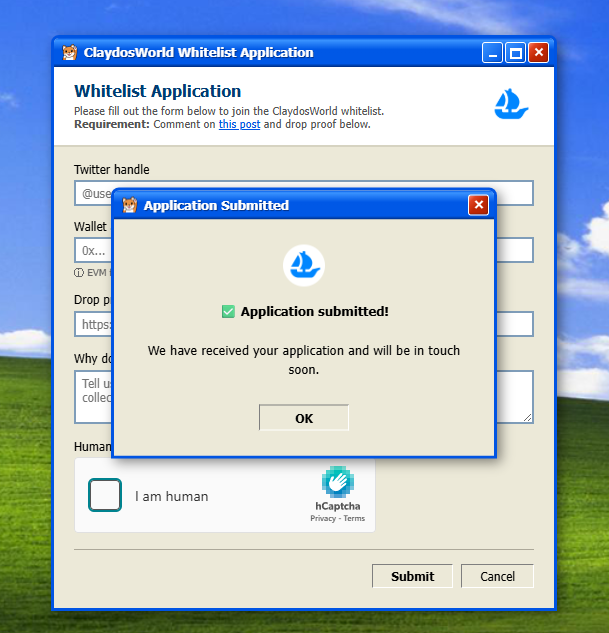Click the cat icon in dialog title bar

(130, 205)
